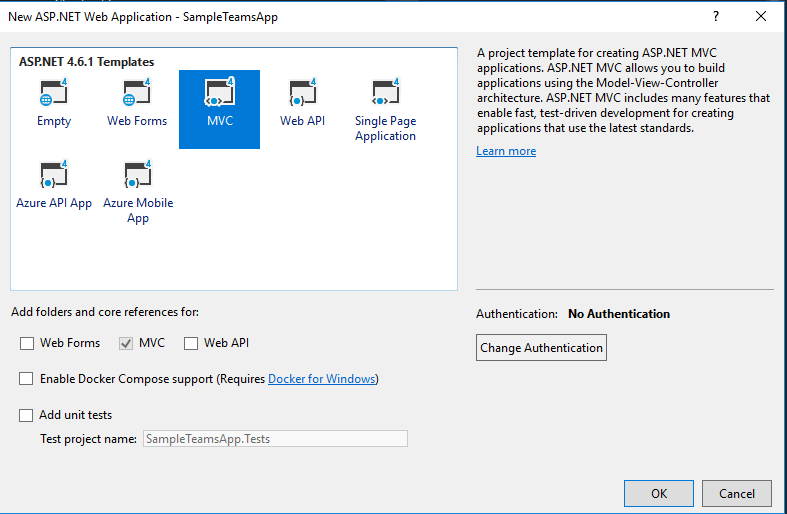Select the MVC template icon
Screen dimensions: 787x514
[x=219, y=92]
